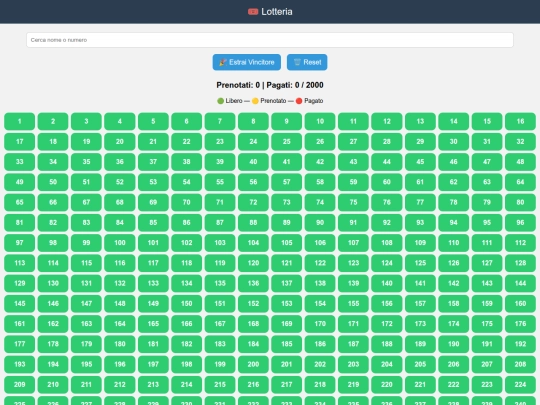Choose number 166
This screenshot has width=540, height=405.
coord(186,324)
